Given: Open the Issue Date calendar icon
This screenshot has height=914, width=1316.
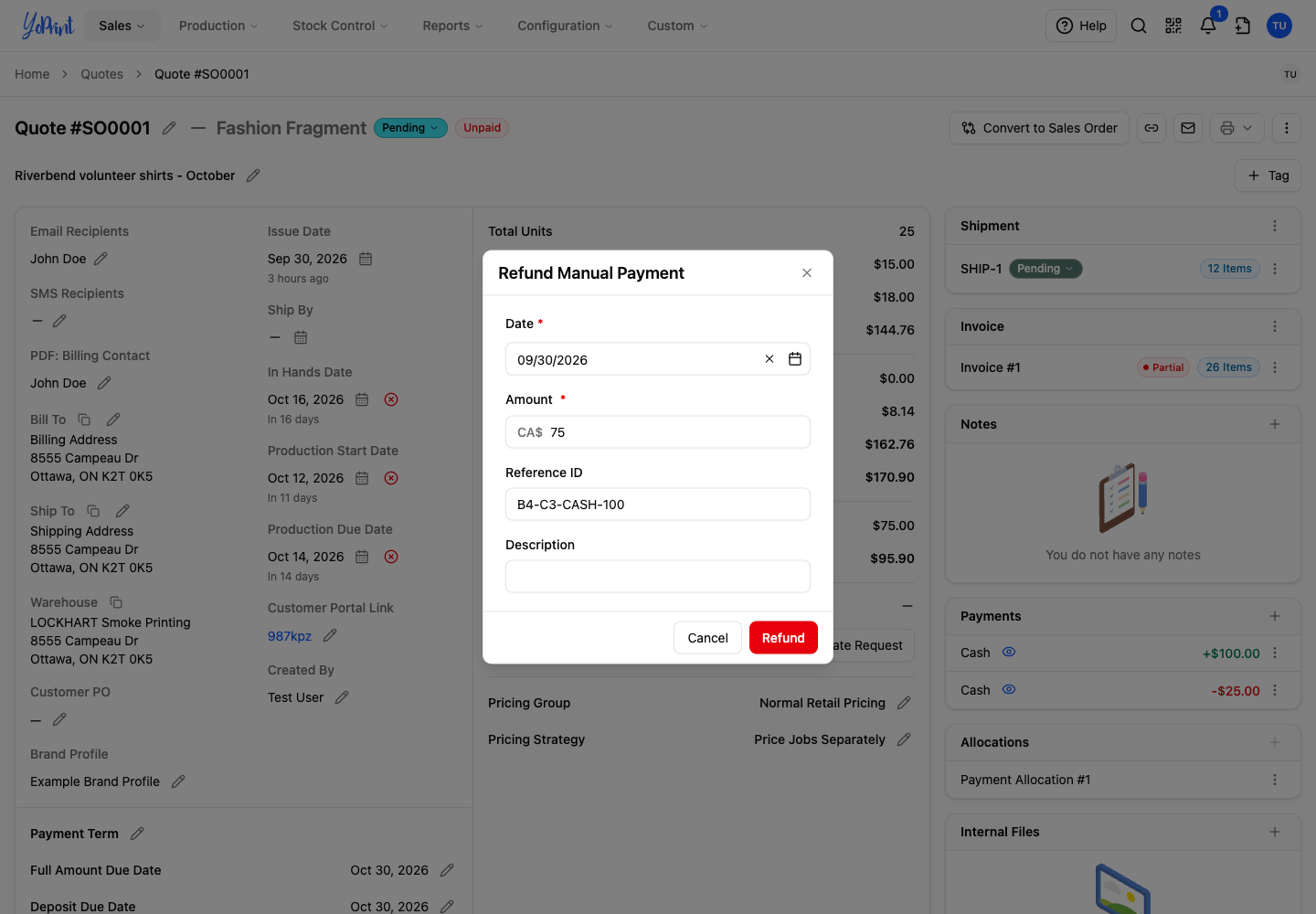Looking at the screenshot, I should pos(366,259).
